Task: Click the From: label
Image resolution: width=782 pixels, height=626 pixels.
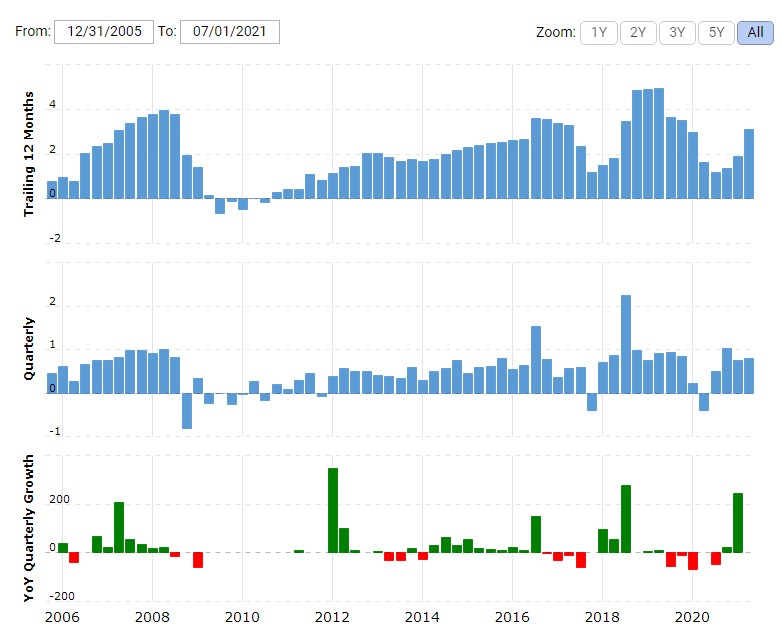Action: 33,31
